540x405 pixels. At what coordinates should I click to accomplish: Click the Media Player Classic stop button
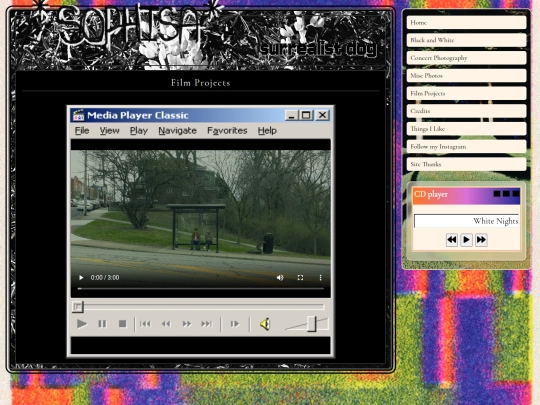pos(122,324)
